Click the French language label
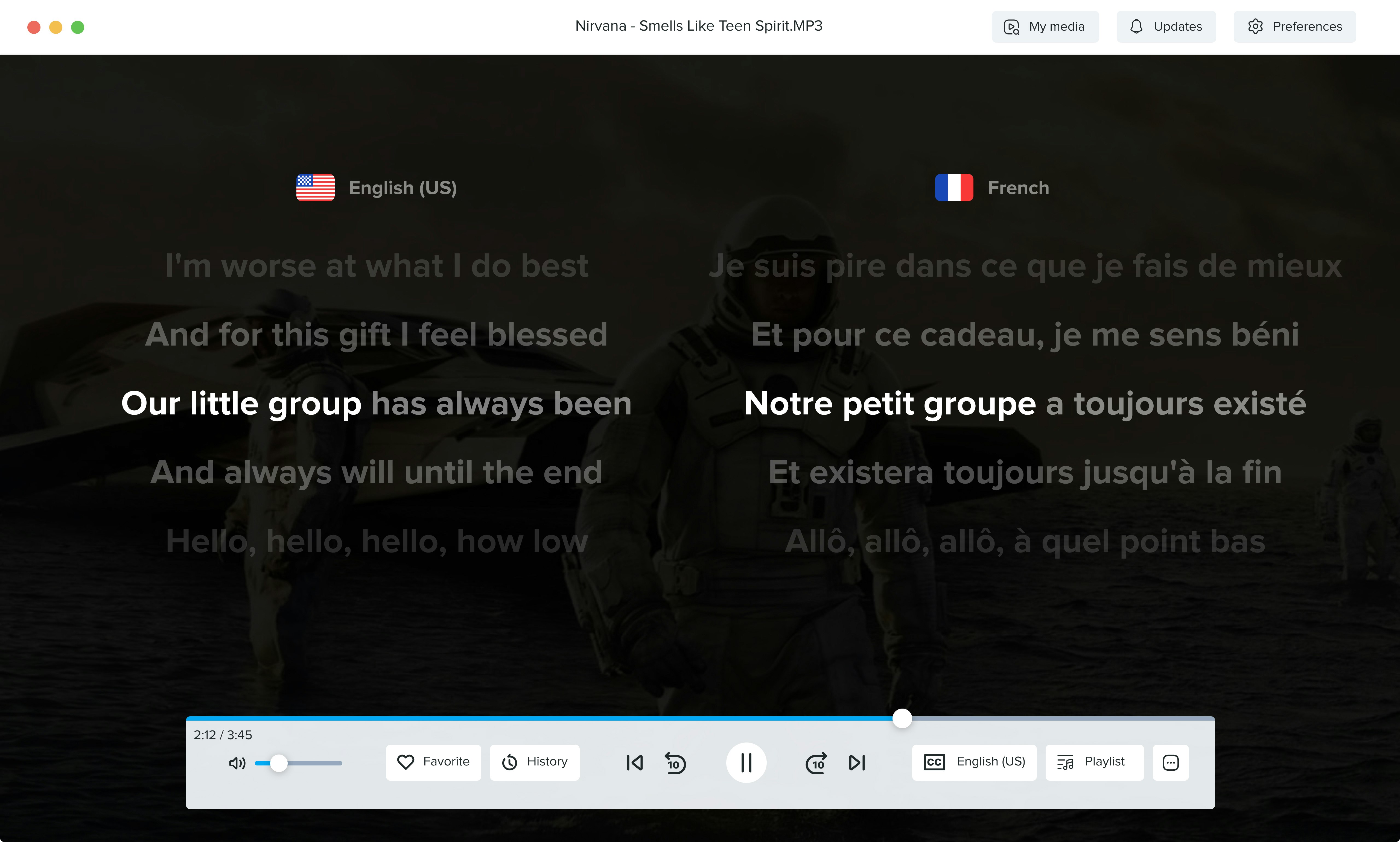 tap(1018, 188)
